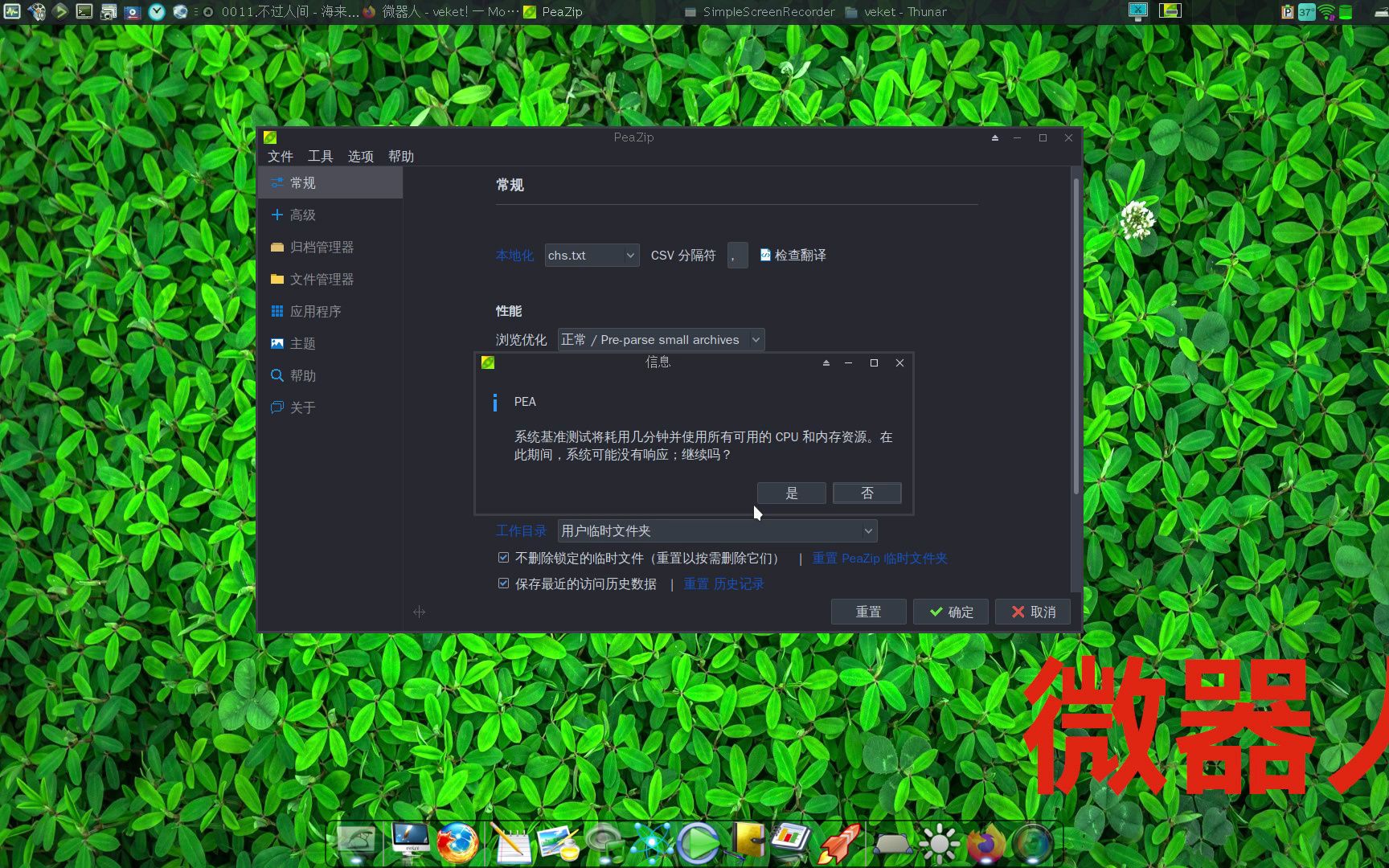Click the blue info icon next to PEA

coord(494,402)
